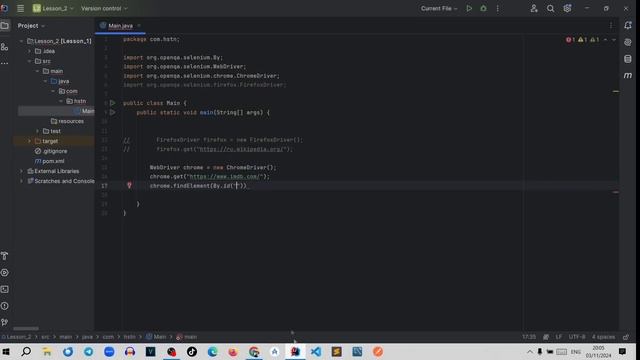640x360 pixels.
Task: Change indent setting '4 spaces'
Action: click(x=603, y=337)
